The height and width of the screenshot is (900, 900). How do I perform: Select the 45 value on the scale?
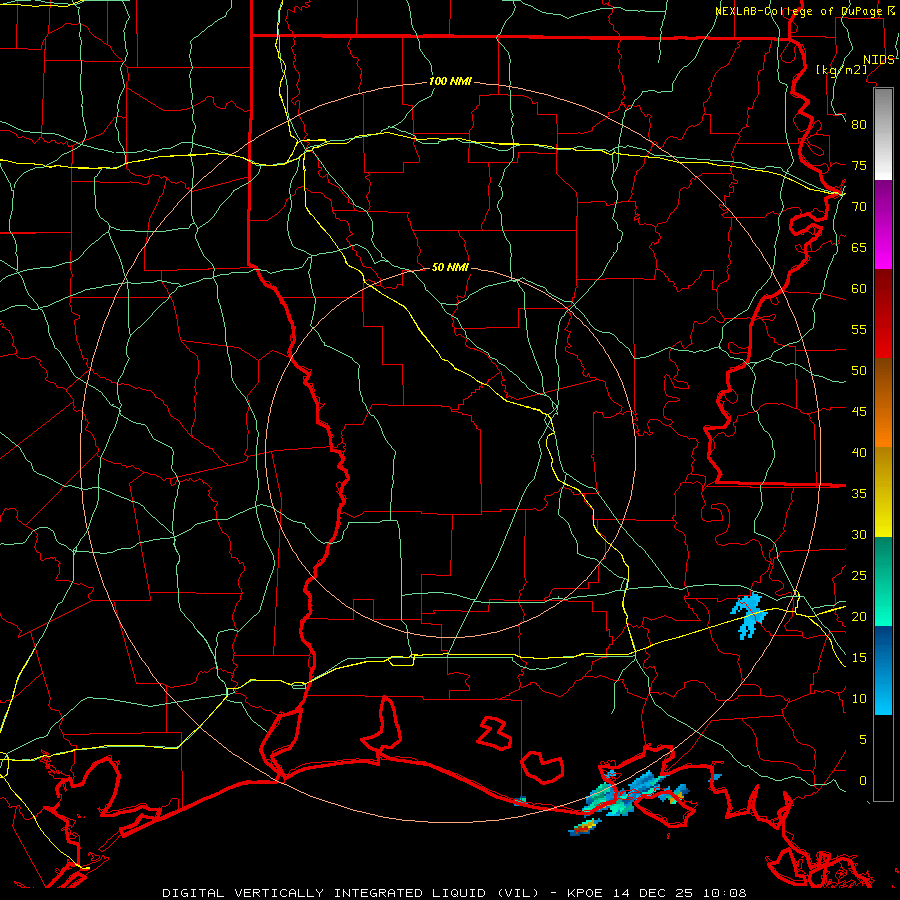(x=859, y=412)
